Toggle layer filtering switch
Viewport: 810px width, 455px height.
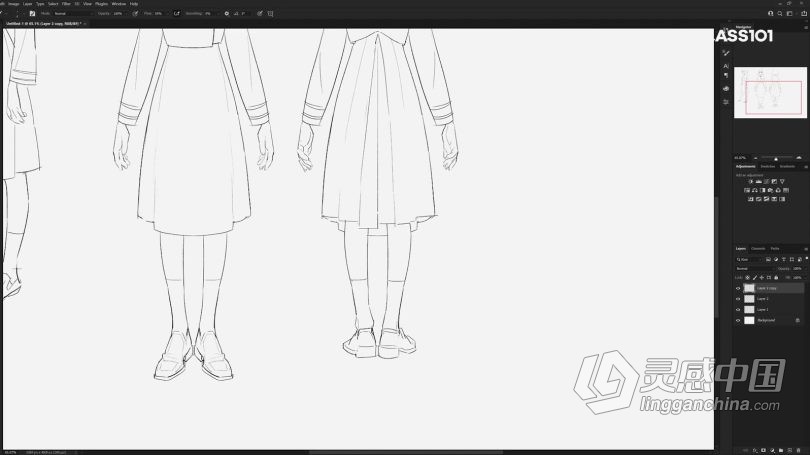click(806, 258)
